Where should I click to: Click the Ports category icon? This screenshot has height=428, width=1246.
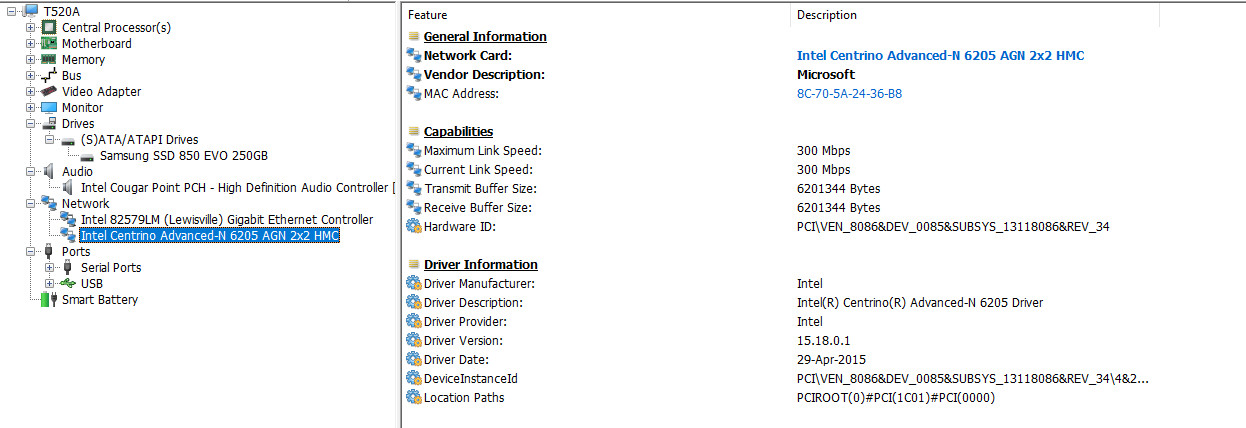pos(49,251)
